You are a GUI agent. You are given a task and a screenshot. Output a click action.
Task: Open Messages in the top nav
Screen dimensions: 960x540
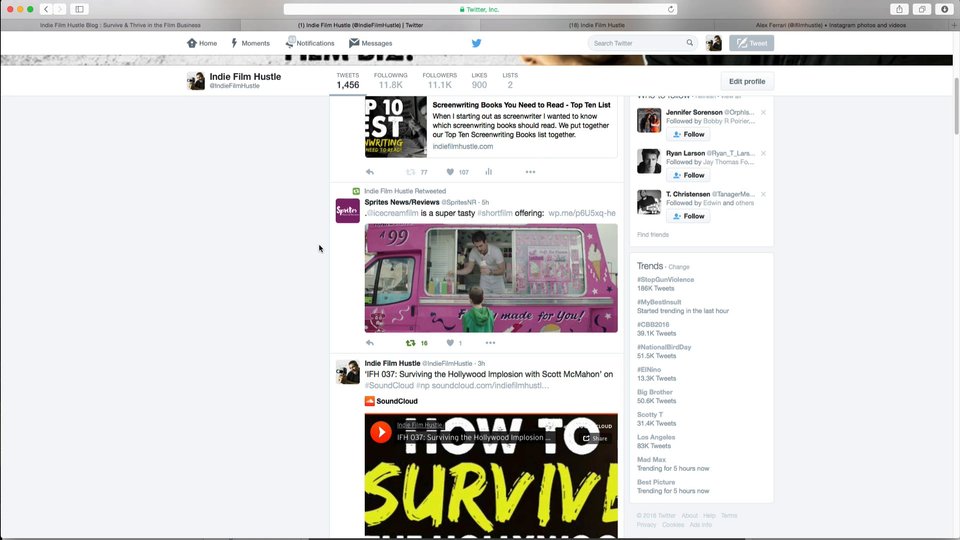pos(370,43)
